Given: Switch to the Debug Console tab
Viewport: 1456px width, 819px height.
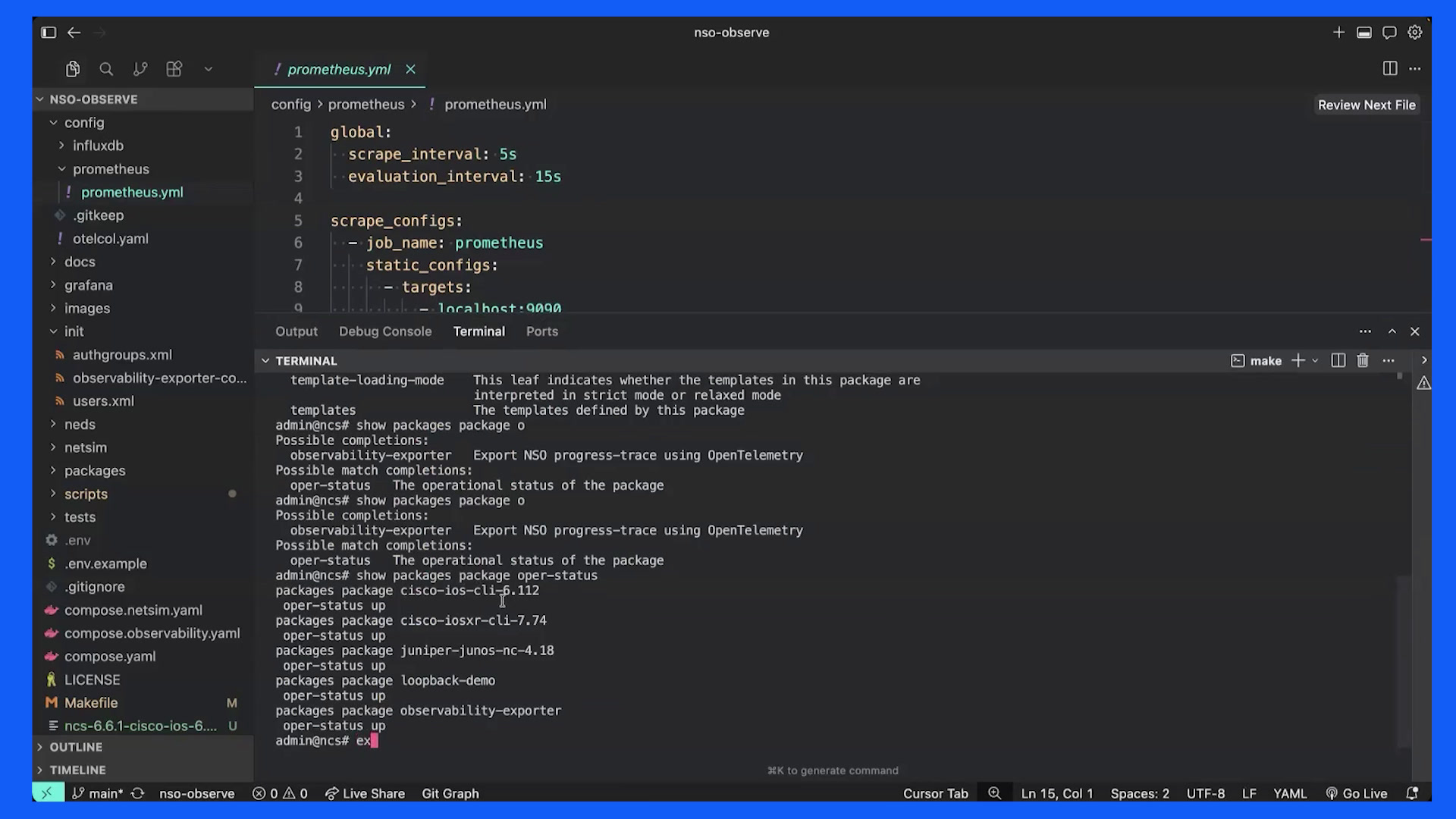Looking at the screenshot, I should (x=385, y=331).
